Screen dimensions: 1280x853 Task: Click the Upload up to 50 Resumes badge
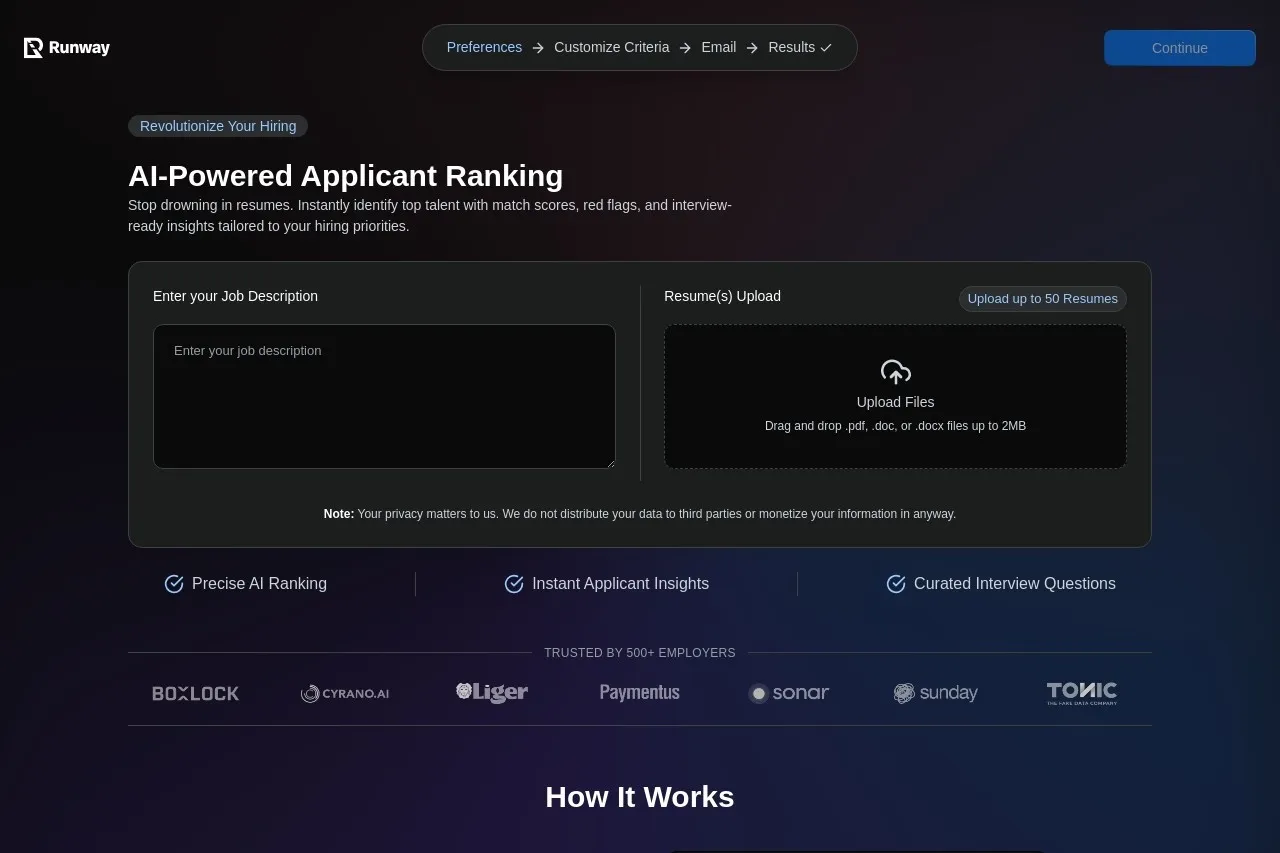(x=1043, y=299)
